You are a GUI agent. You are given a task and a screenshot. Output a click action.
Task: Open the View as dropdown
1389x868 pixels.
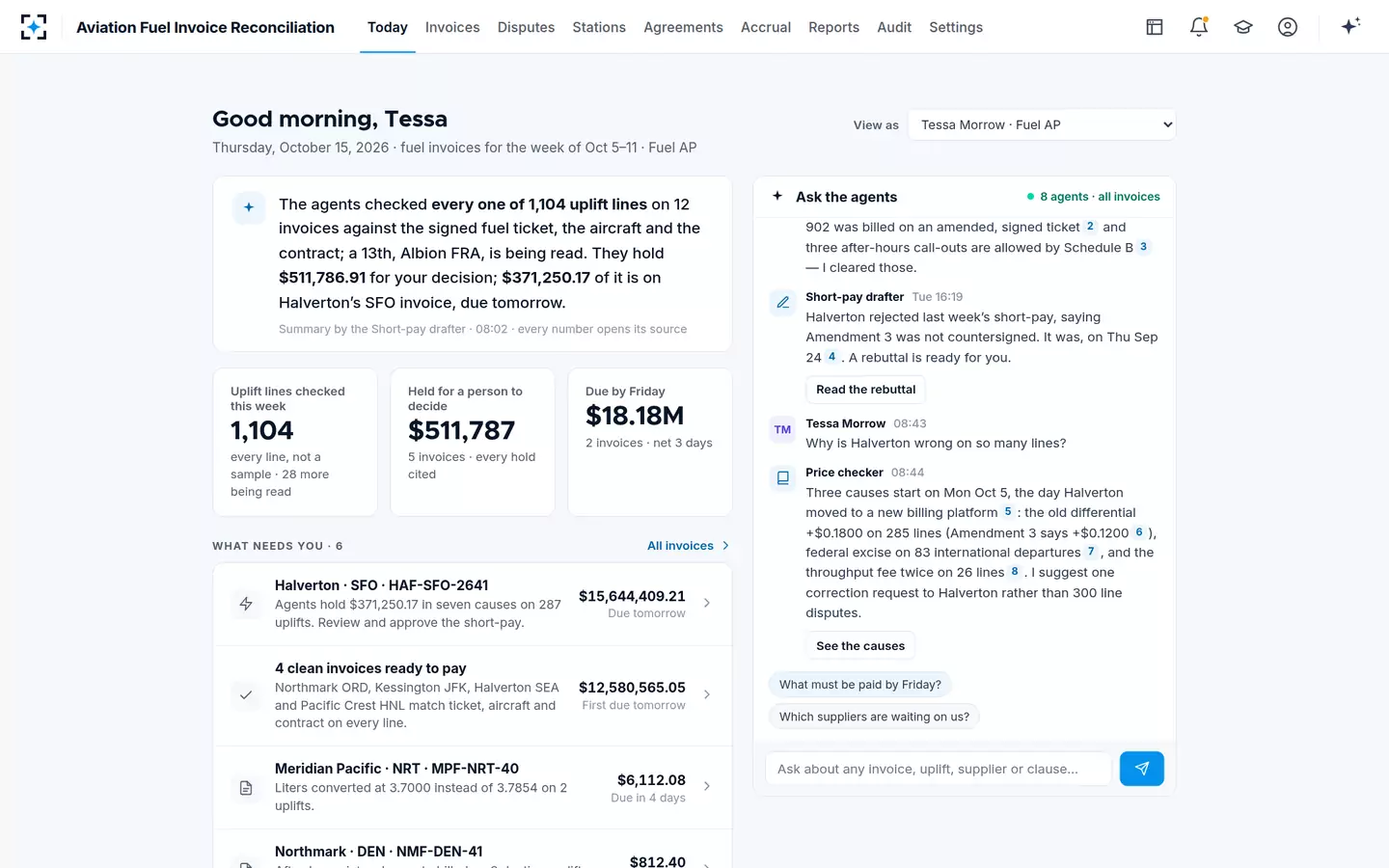[1042, 124]
